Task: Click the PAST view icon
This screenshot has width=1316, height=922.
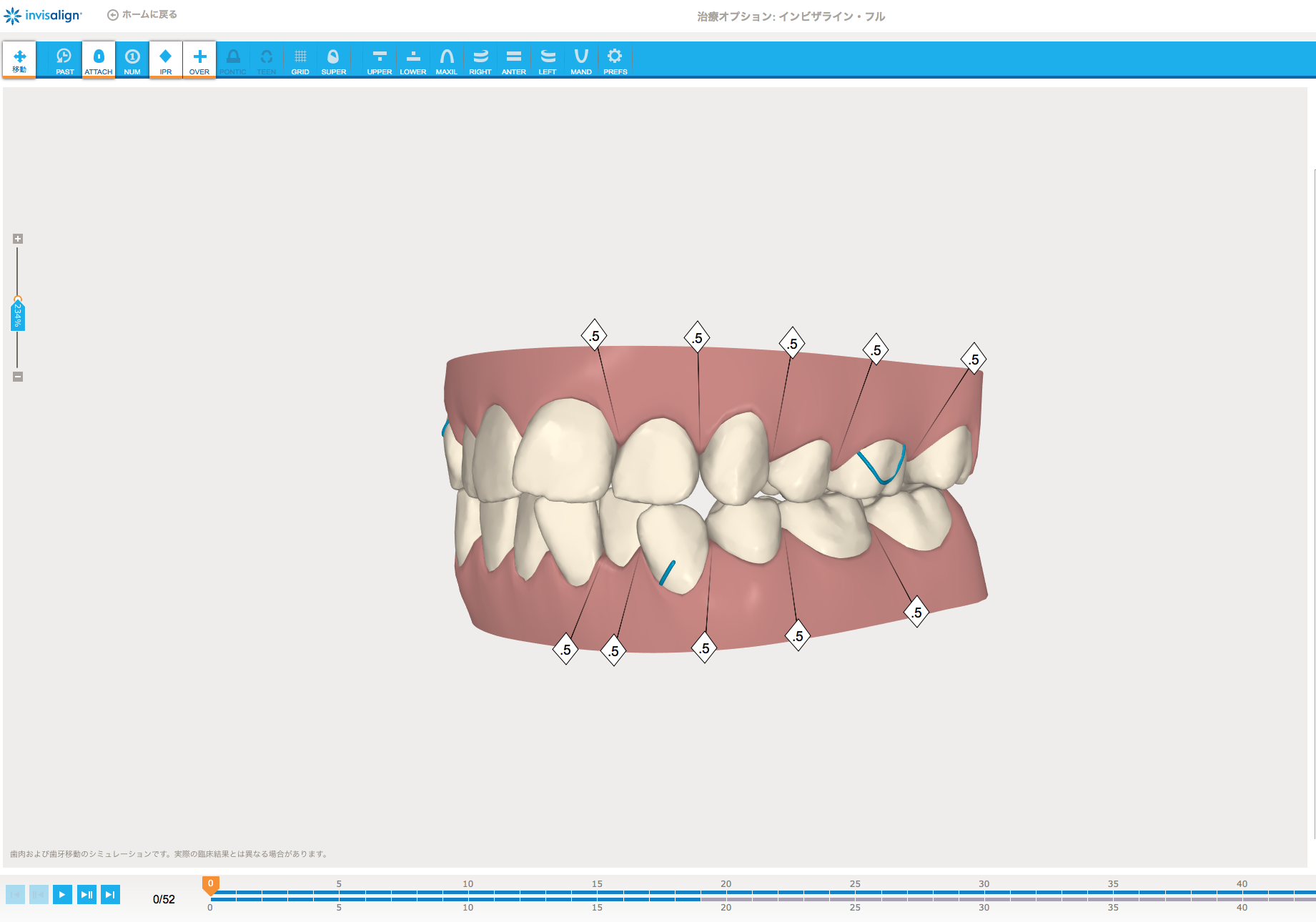Action: click(x=64, y=59)
